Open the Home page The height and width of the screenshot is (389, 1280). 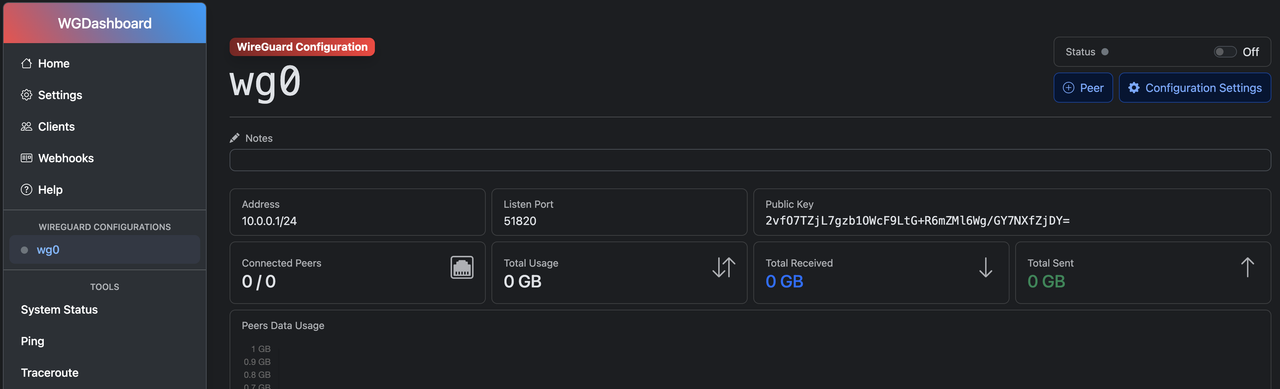pos(104,64)
